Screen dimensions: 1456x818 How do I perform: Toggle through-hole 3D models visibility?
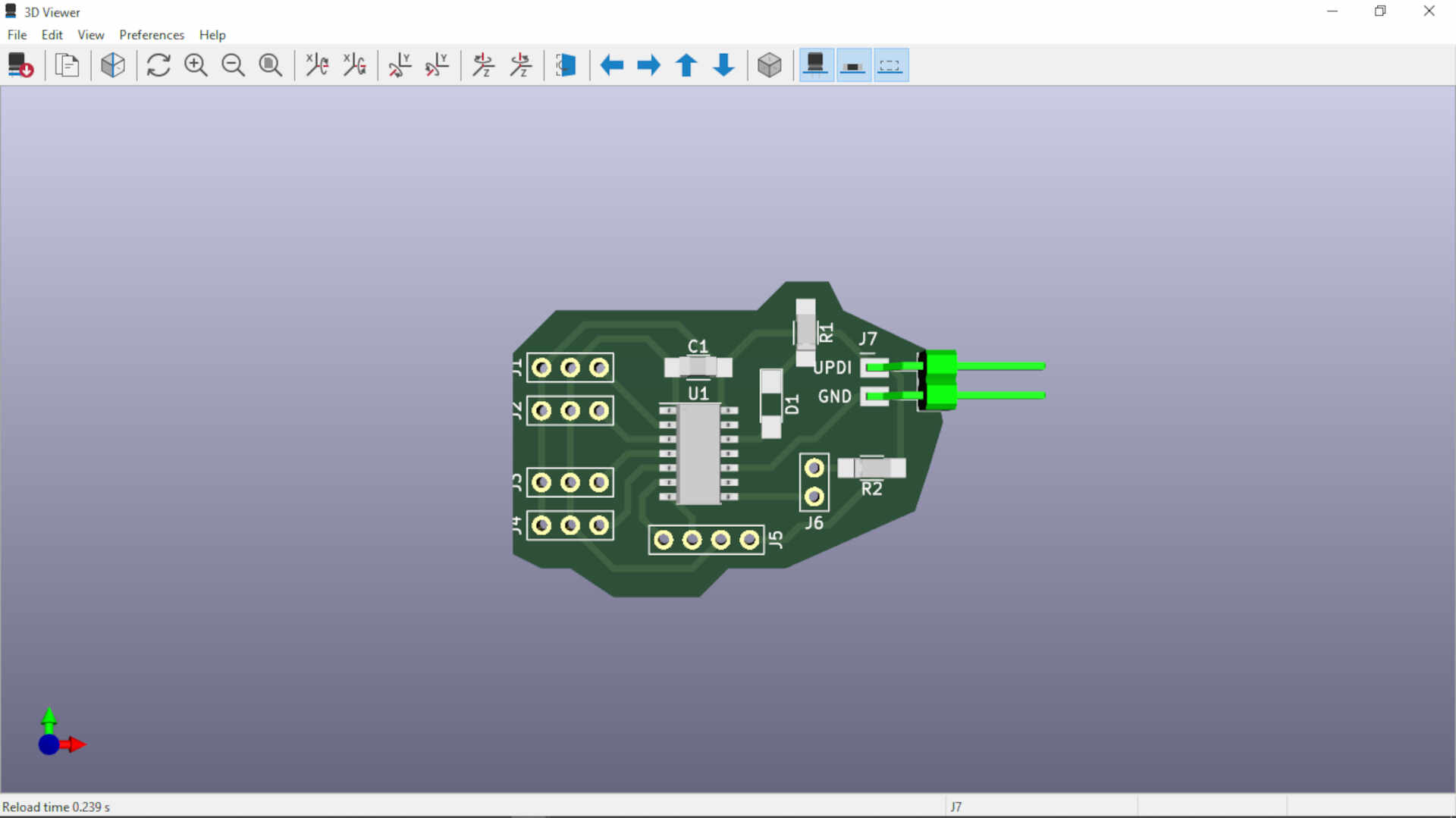(x=815, y=65)
